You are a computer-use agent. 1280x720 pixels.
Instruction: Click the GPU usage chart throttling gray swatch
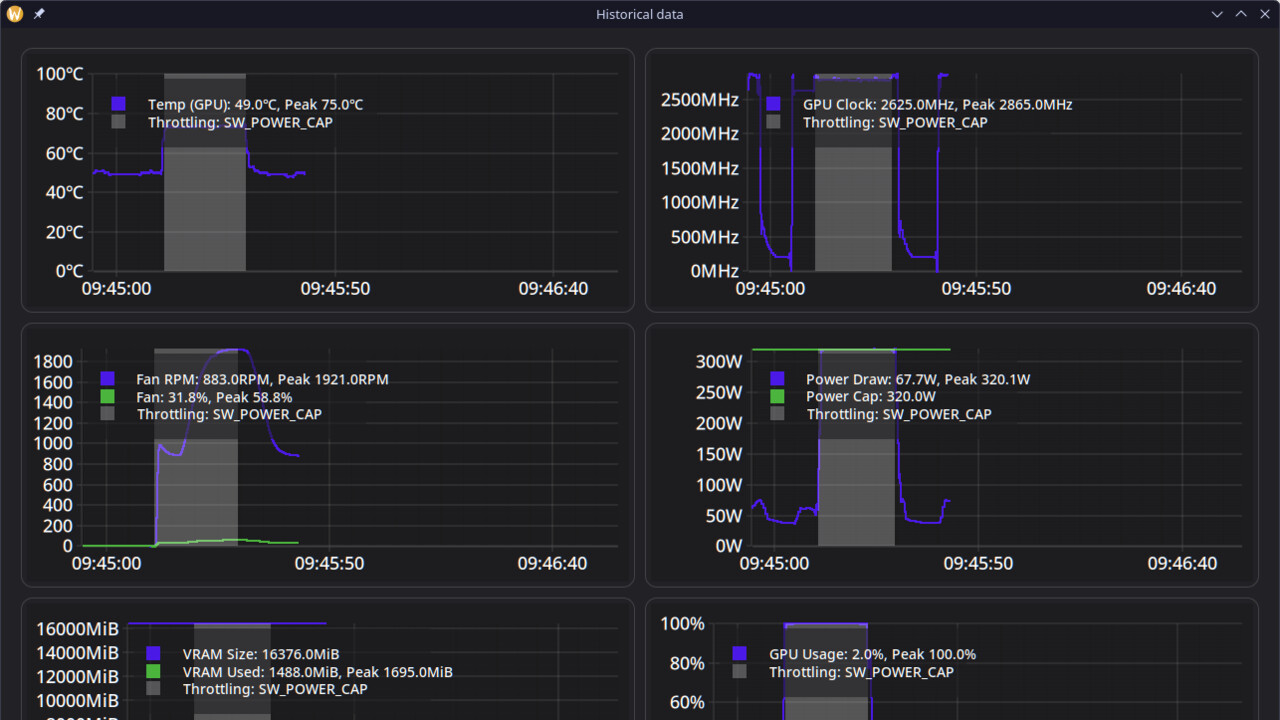(740, 672)
